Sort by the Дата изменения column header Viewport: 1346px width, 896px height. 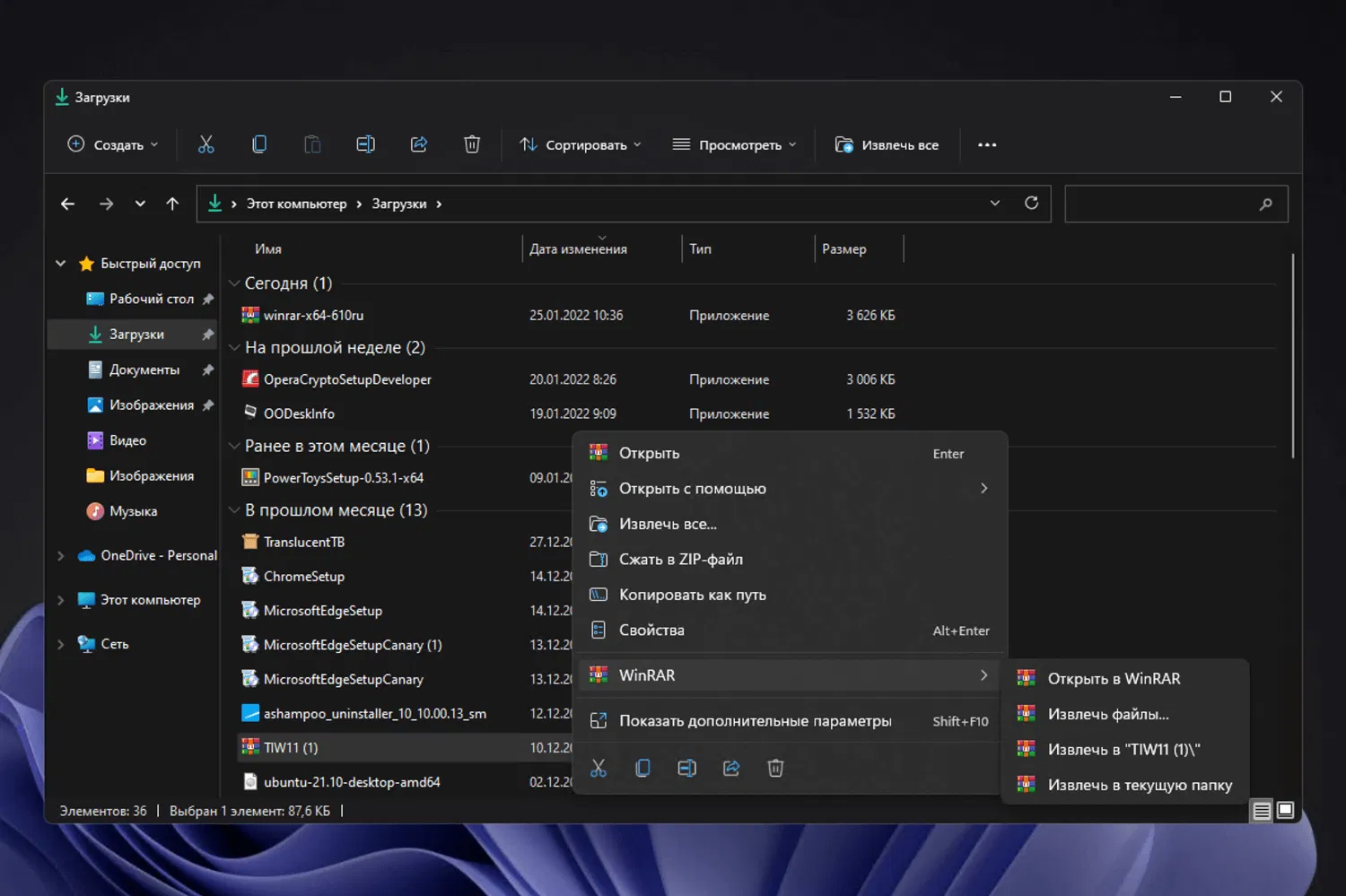(578, 249)
